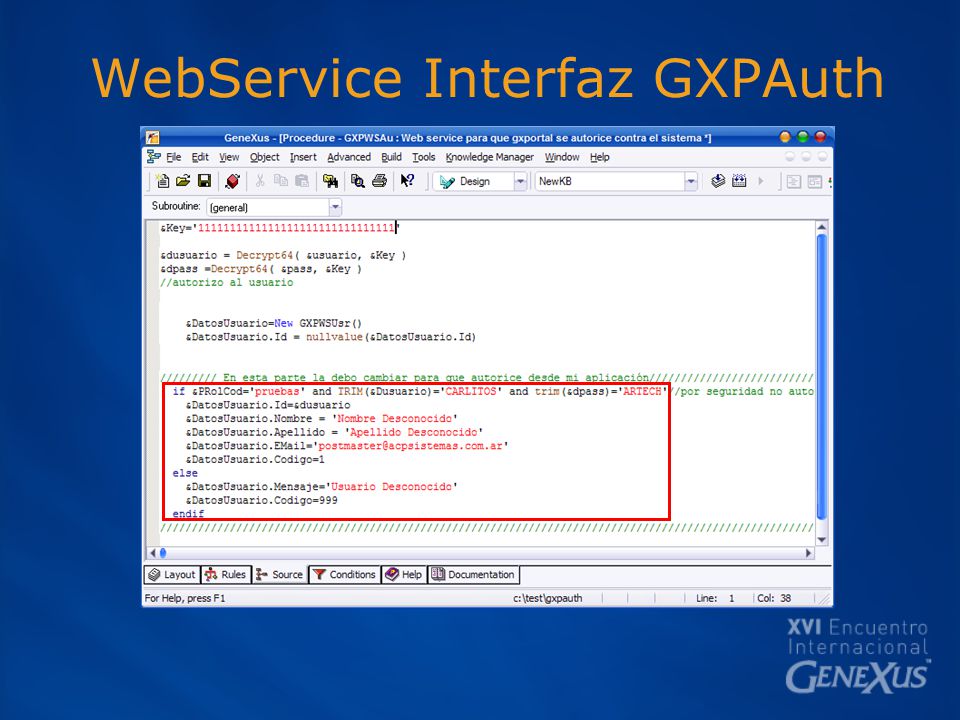Click the Copy toolbar icon
Image resolution: width=960 pixels, height=720 pixels.
coord(281,181)
